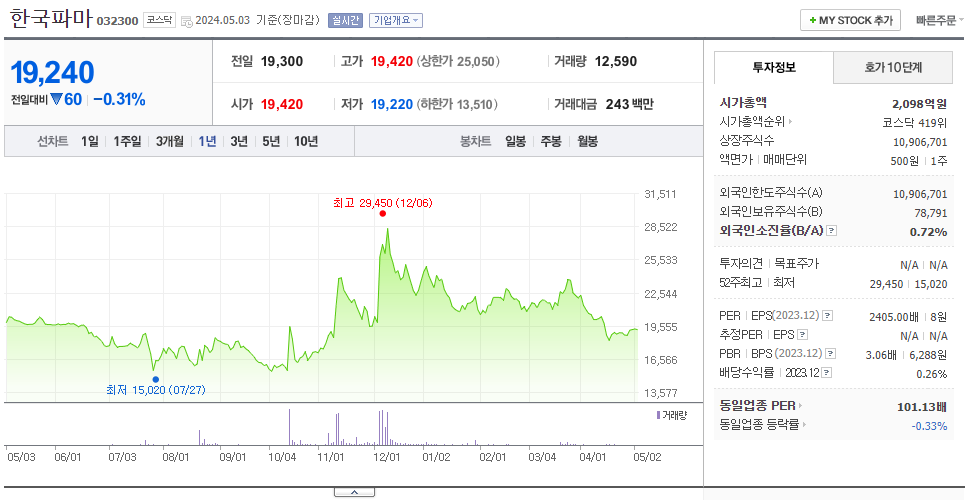Viewport: 968px width, 500px height.
Task: Select the 3년 line chart period
Action: click(239, 141)
